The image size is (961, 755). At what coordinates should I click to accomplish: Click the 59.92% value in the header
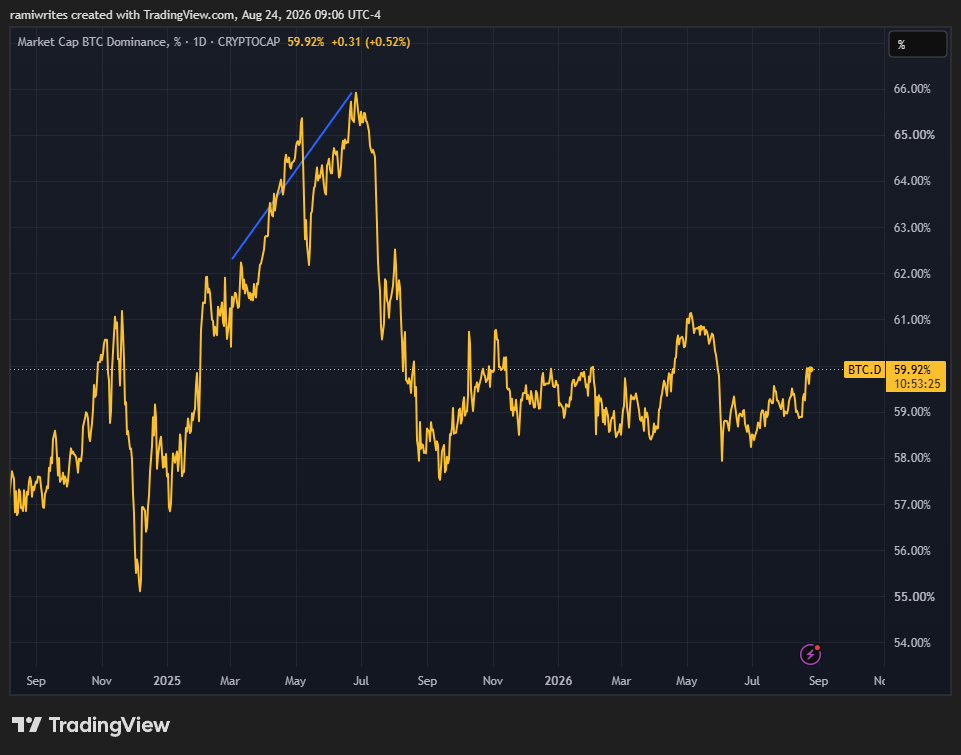coord(306,42)
